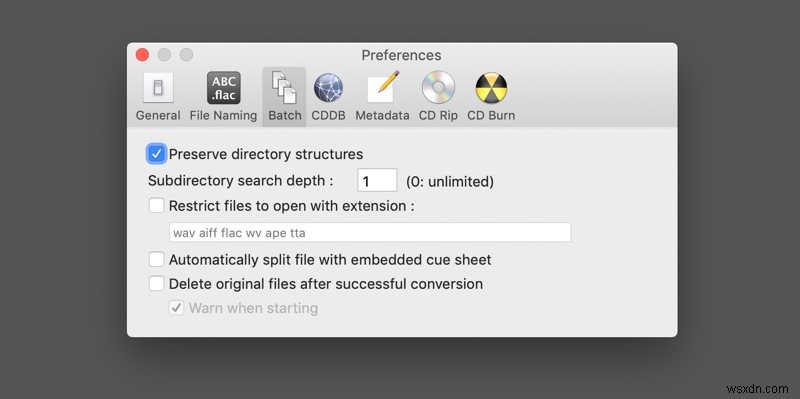The width and height of the screenshot is (800, 399).
Task: Enable Automatically split file with embedded cue sheet
Action: [x=157, y=259]
